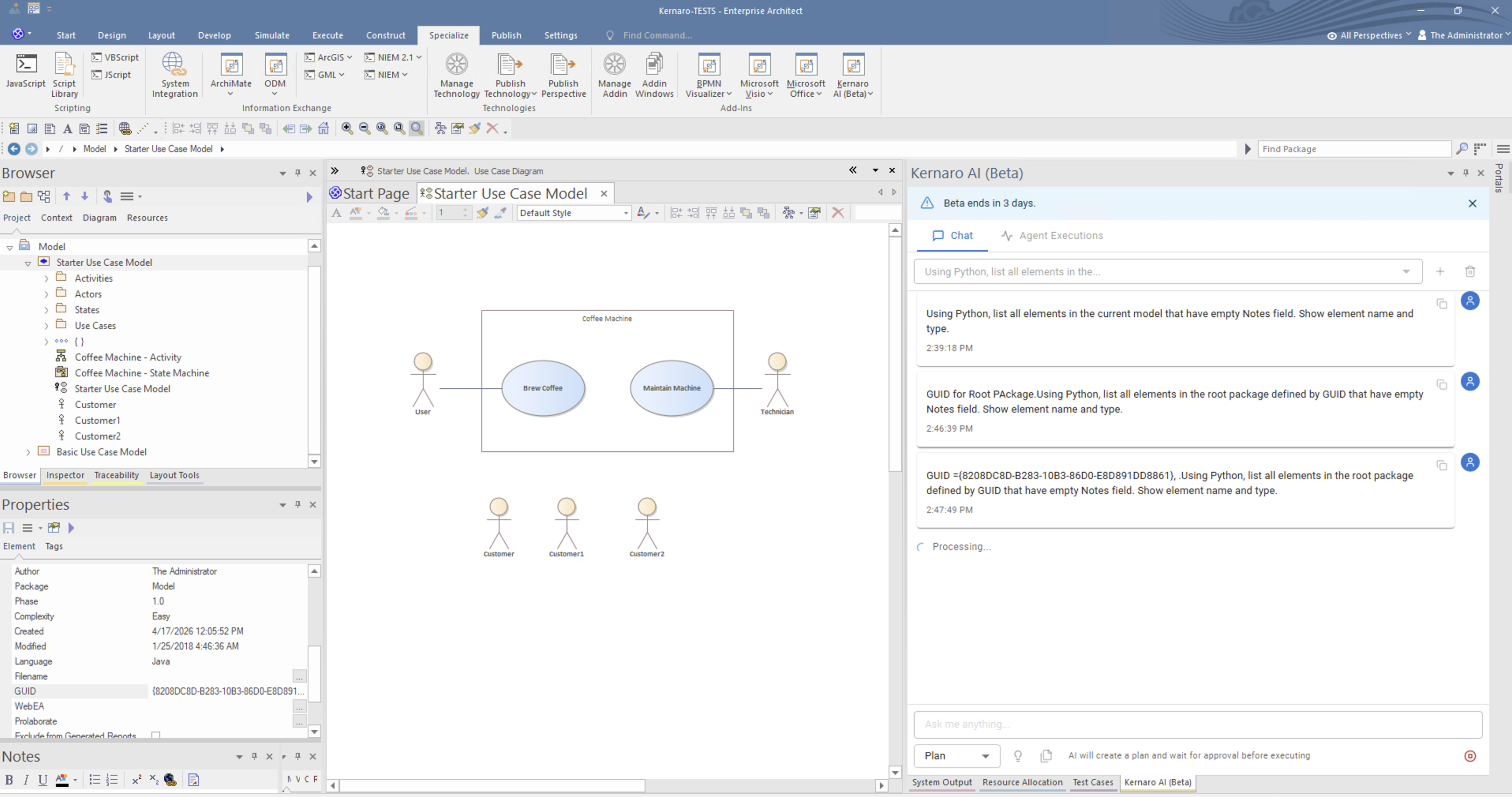The width and height of the screenshot is (1512, 797).
Task: Apply italic formatting in Notes
Action: [26, 780]
